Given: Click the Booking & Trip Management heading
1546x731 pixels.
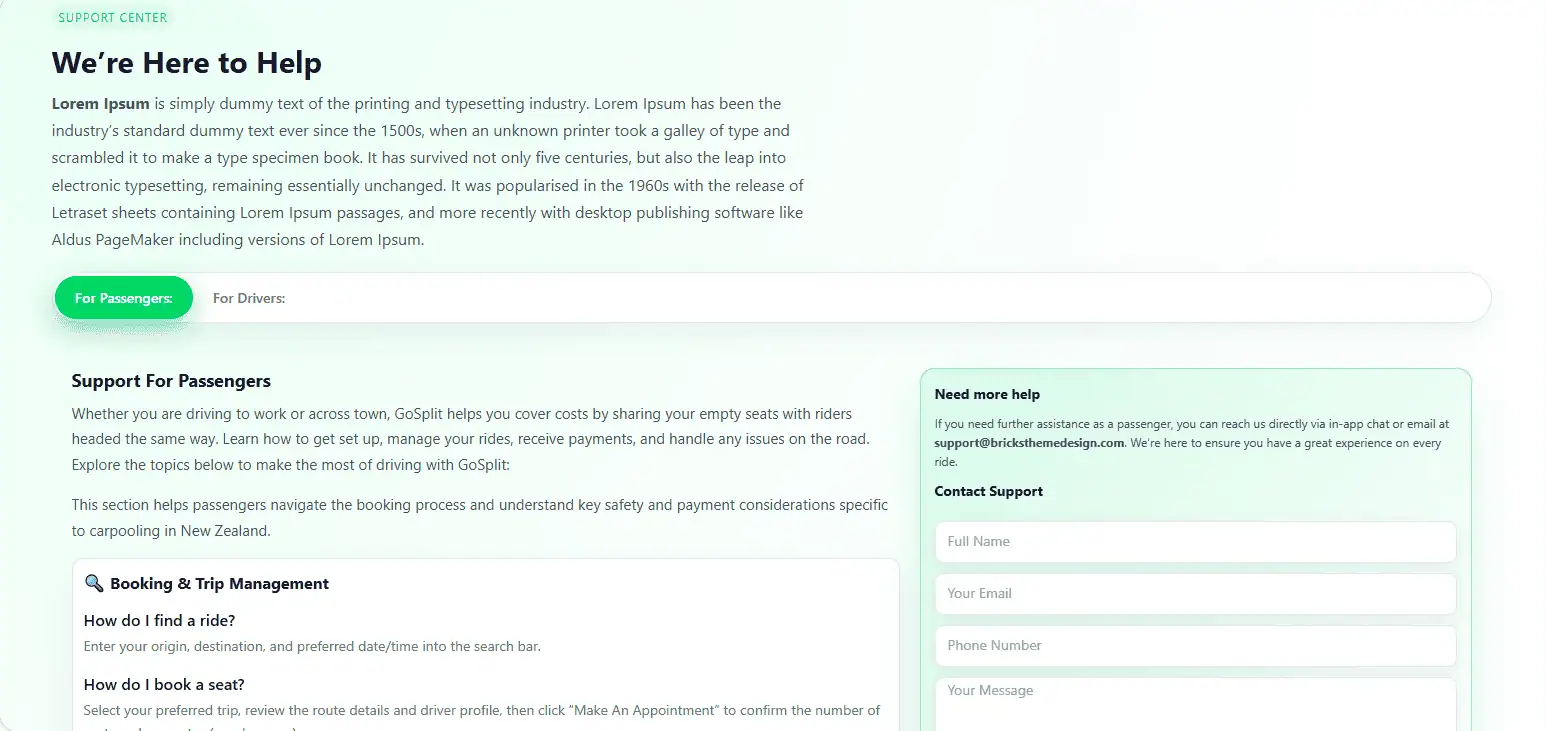Looking at the screenshot, I should 219,584.
